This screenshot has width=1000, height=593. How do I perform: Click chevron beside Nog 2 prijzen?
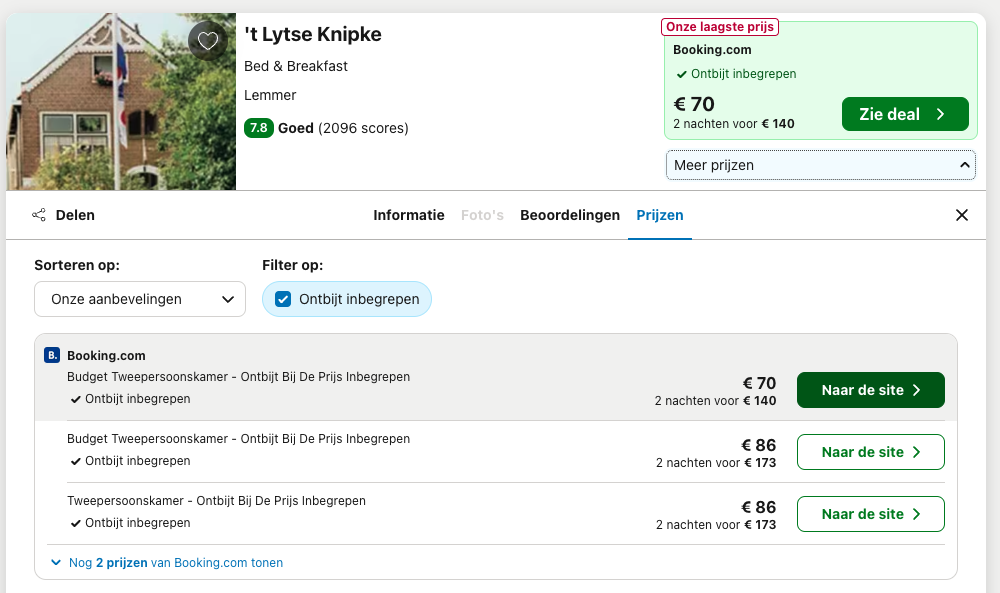pyautogui.click(x=56, y=562)
